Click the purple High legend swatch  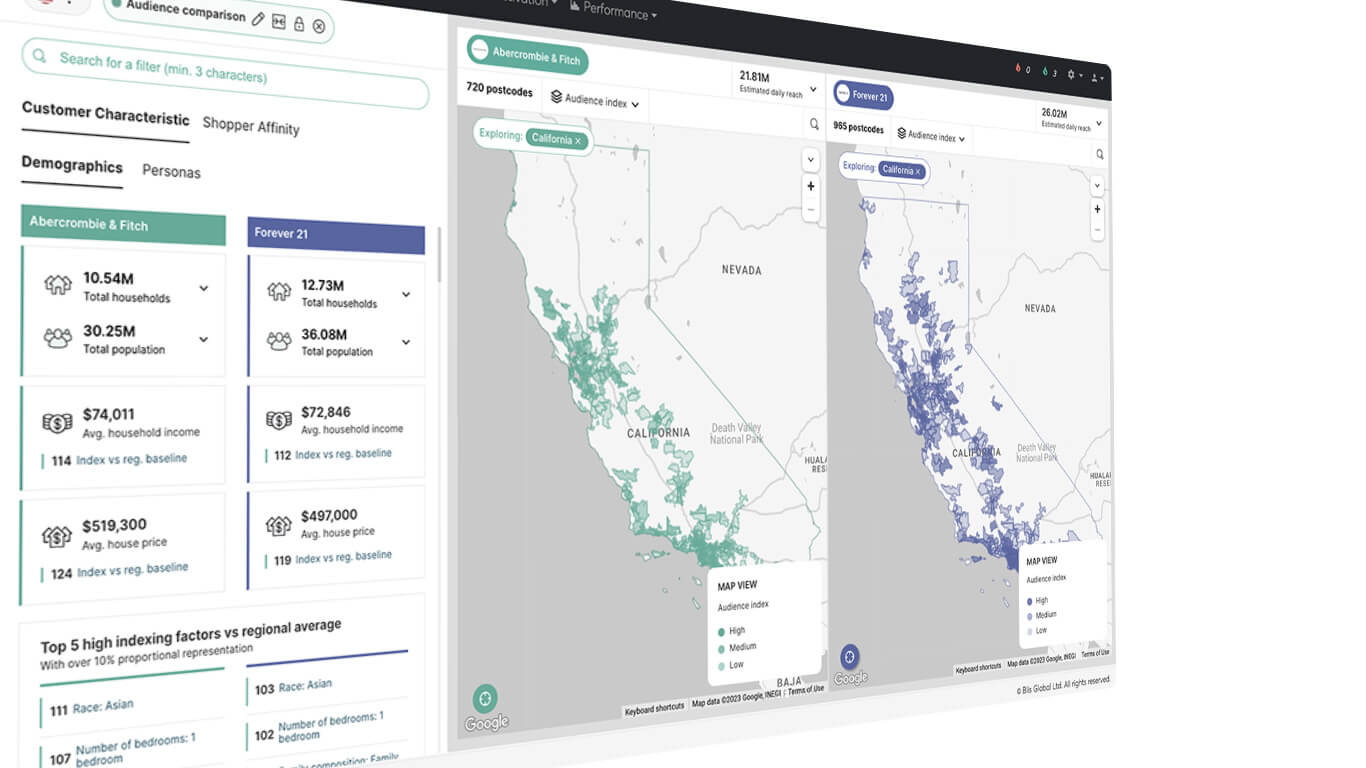coord(1029,602)
